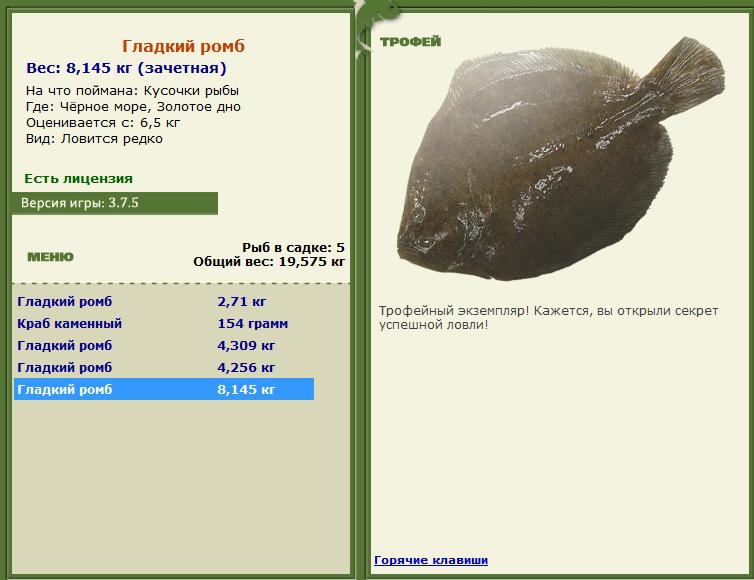Open the Горячие клавиши link
Viewport: 754px width, 580px height.
pyautogui.click(x=431, y=560)
